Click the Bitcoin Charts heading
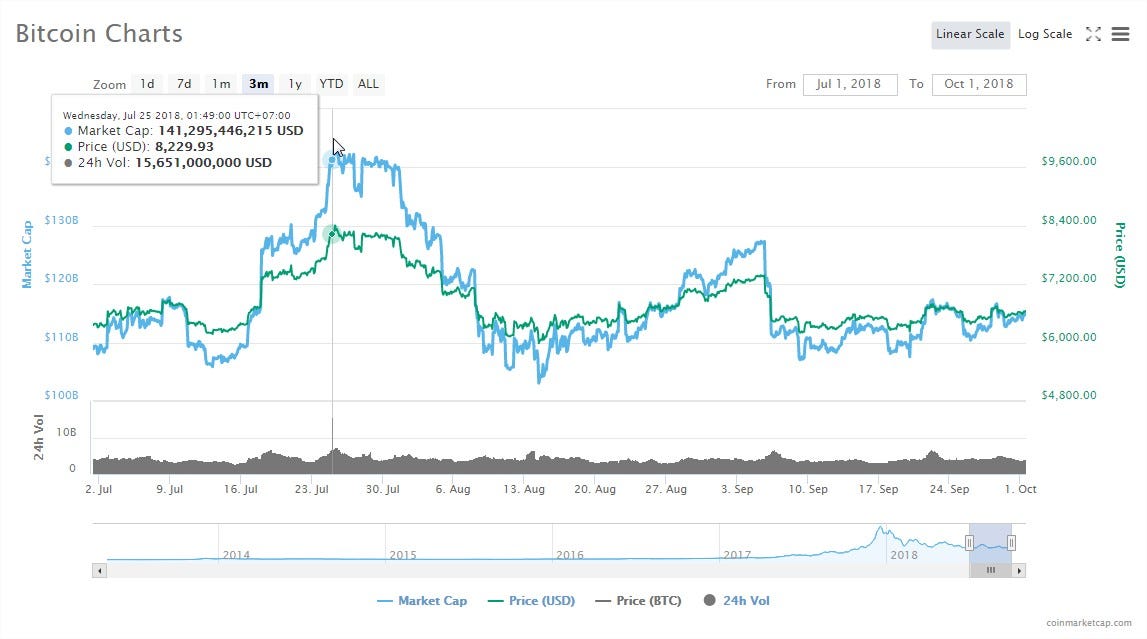This screenshot has height=639, width=1147. point(99,34)
